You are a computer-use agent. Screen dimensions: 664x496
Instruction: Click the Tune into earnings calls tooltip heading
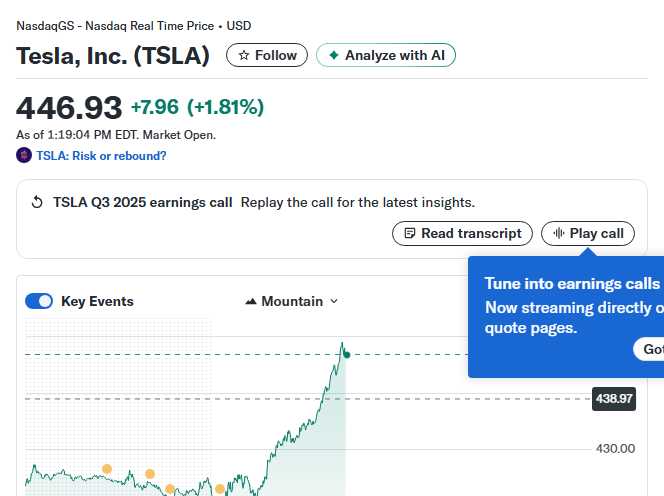click(573, 283)
